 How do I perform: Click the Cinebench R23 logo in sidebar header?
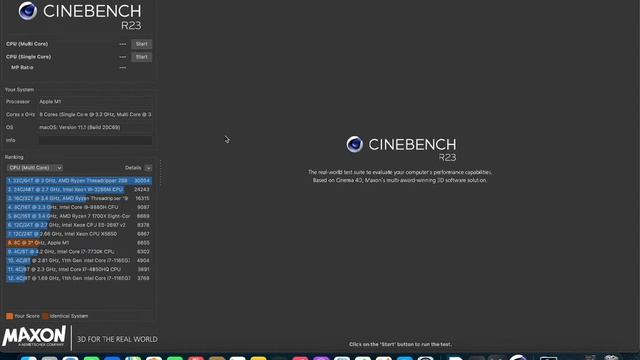click(x=80, y=16)
